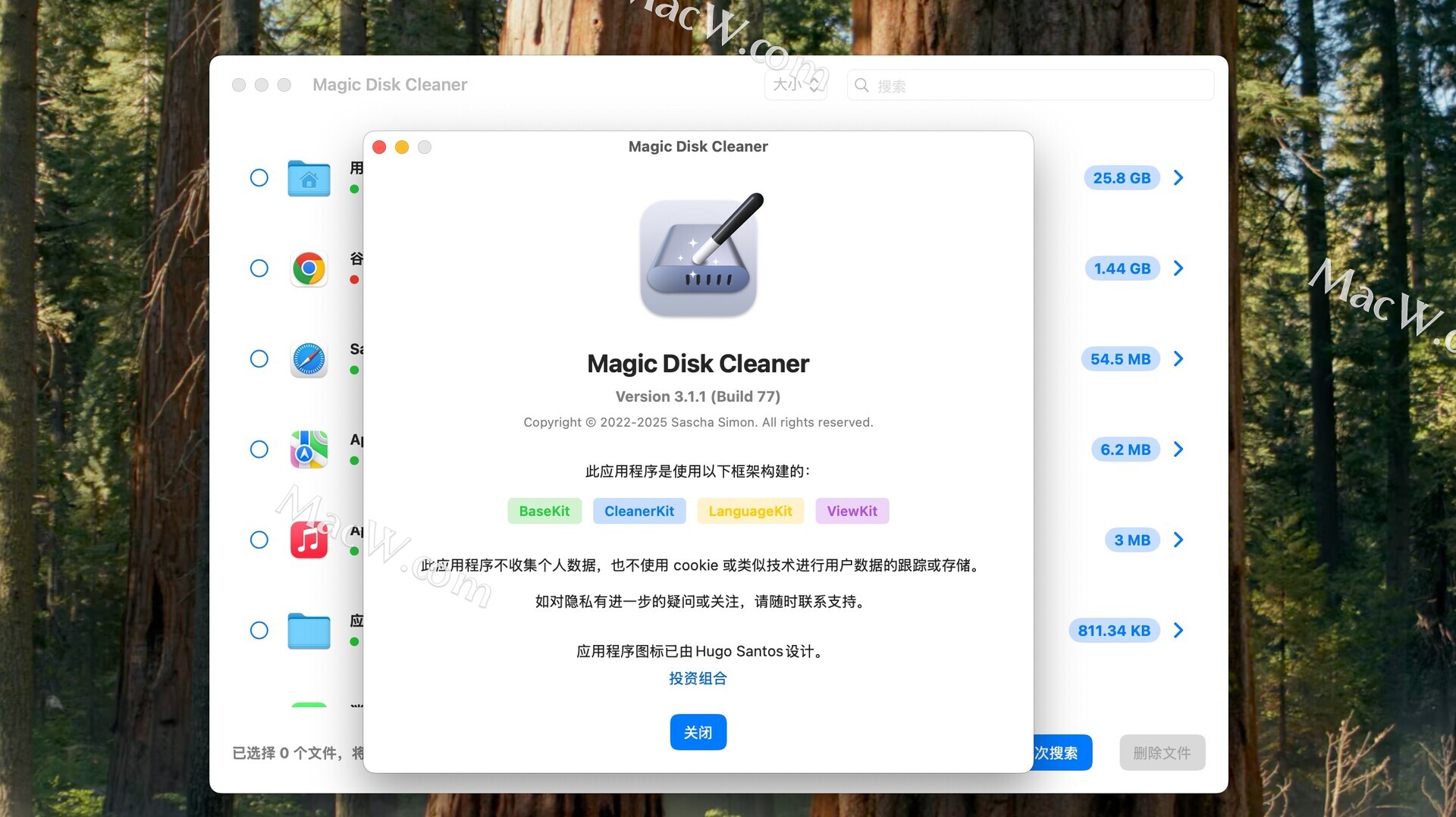
Task: Expand the 1.44 GB row chevron
Action: pyautogui.click(x=1178, y=268)
